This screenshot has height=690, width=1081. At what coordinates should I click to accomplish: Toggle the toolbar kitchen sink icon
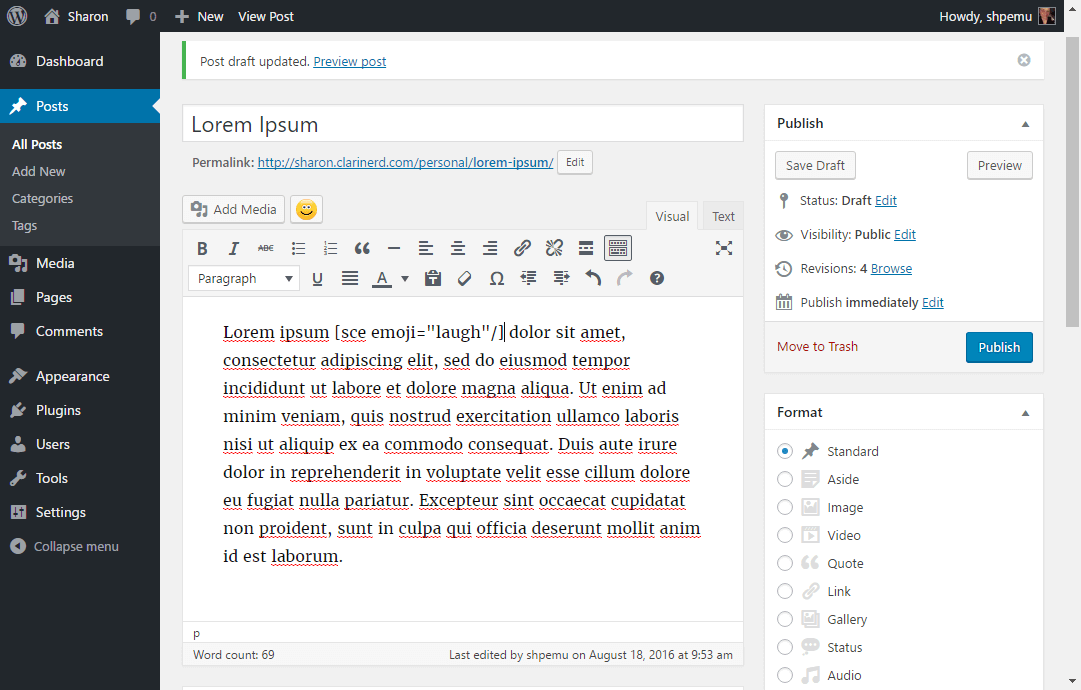pyautogui.click(x=618, y=249)
